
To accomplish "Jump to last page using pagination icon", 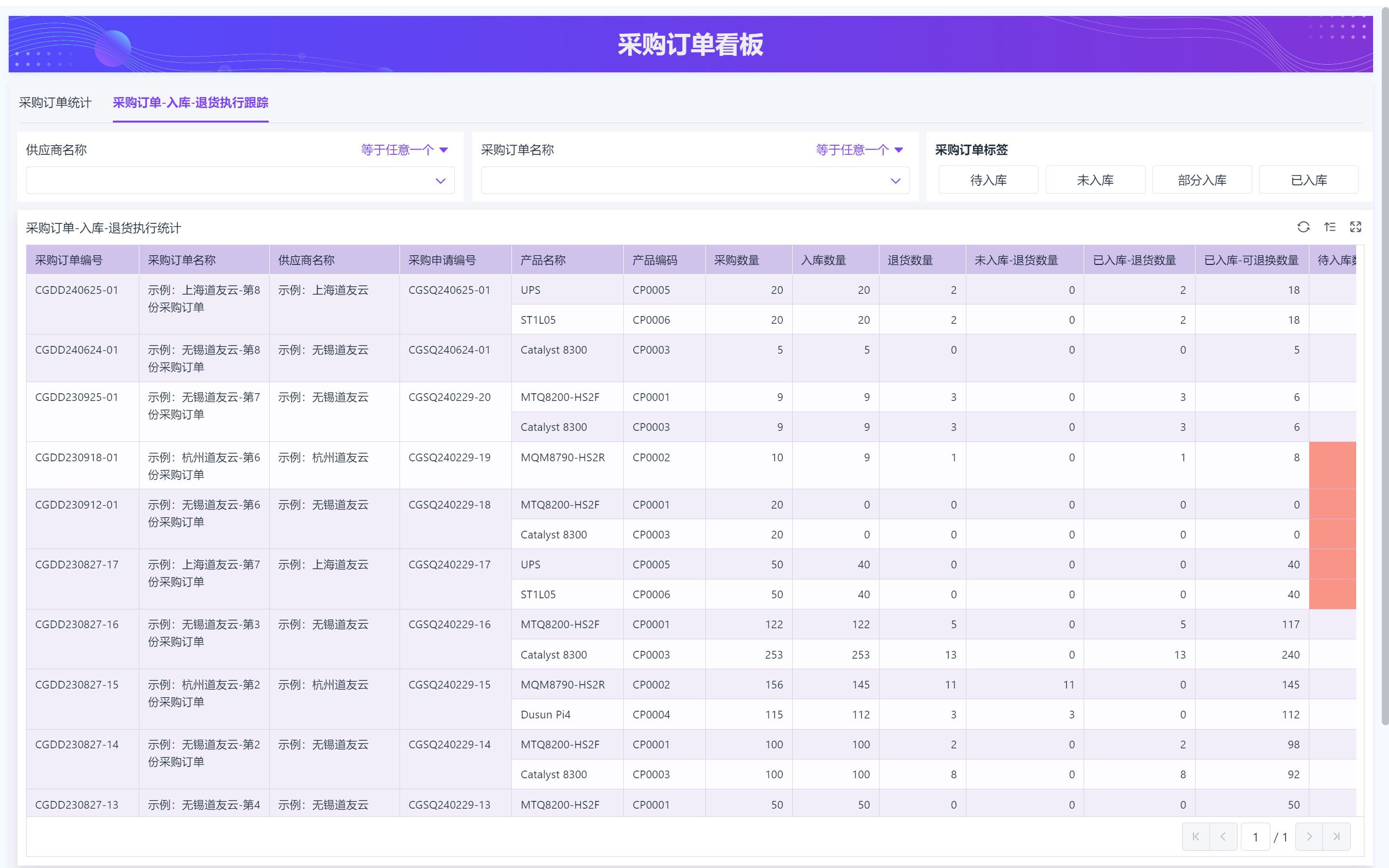I will (1336, 837).
